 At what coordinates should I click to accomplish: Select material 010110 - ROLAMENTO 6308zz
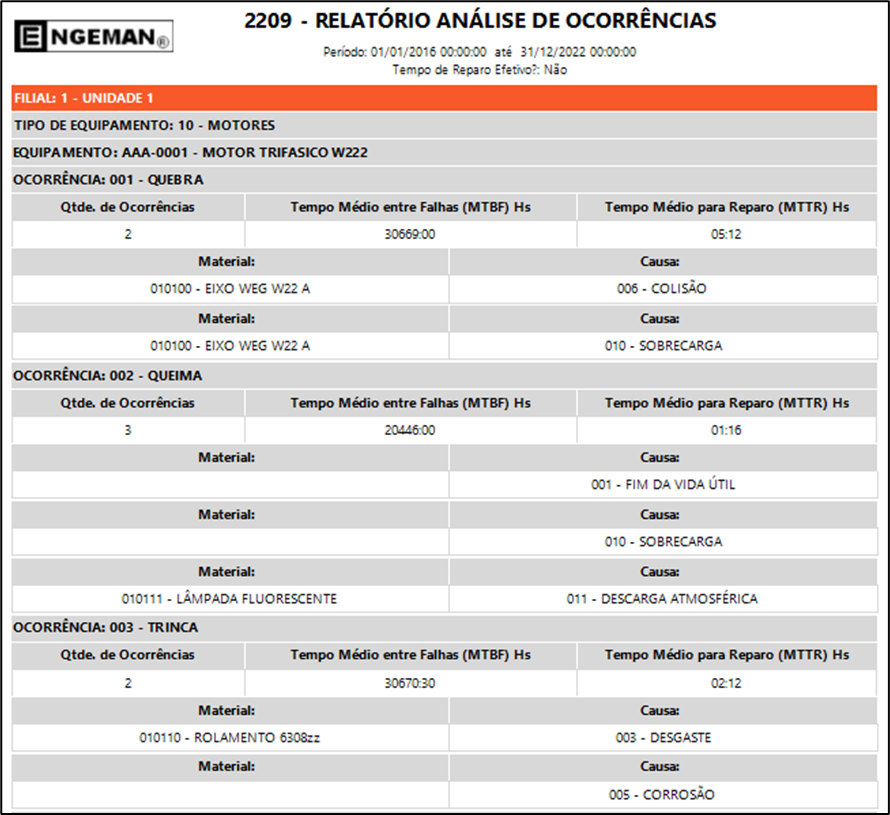pos(229,737)
